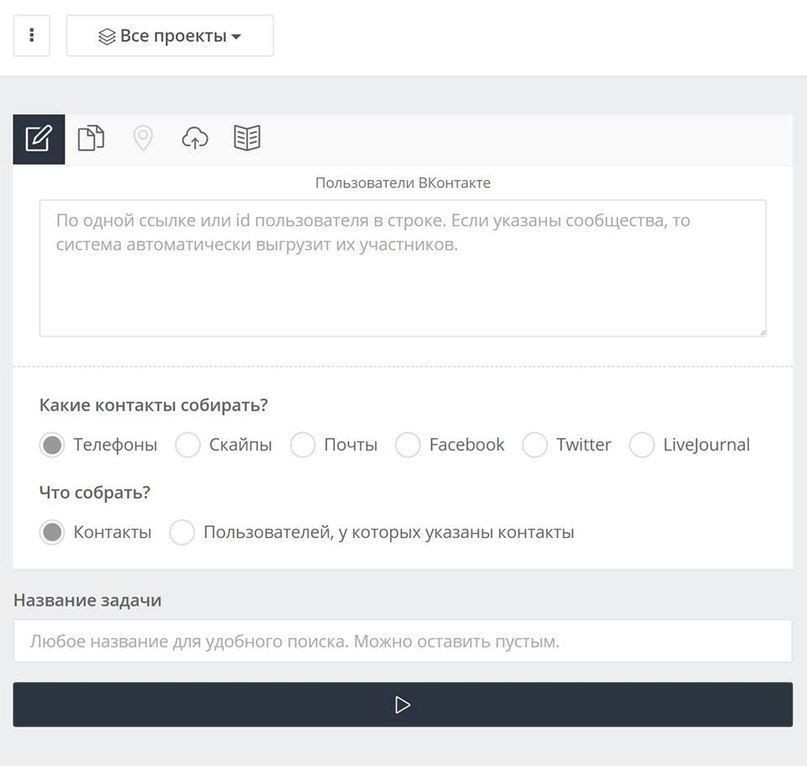
Task: Select the LiveJournal radio button
Action: click(642, 445)
